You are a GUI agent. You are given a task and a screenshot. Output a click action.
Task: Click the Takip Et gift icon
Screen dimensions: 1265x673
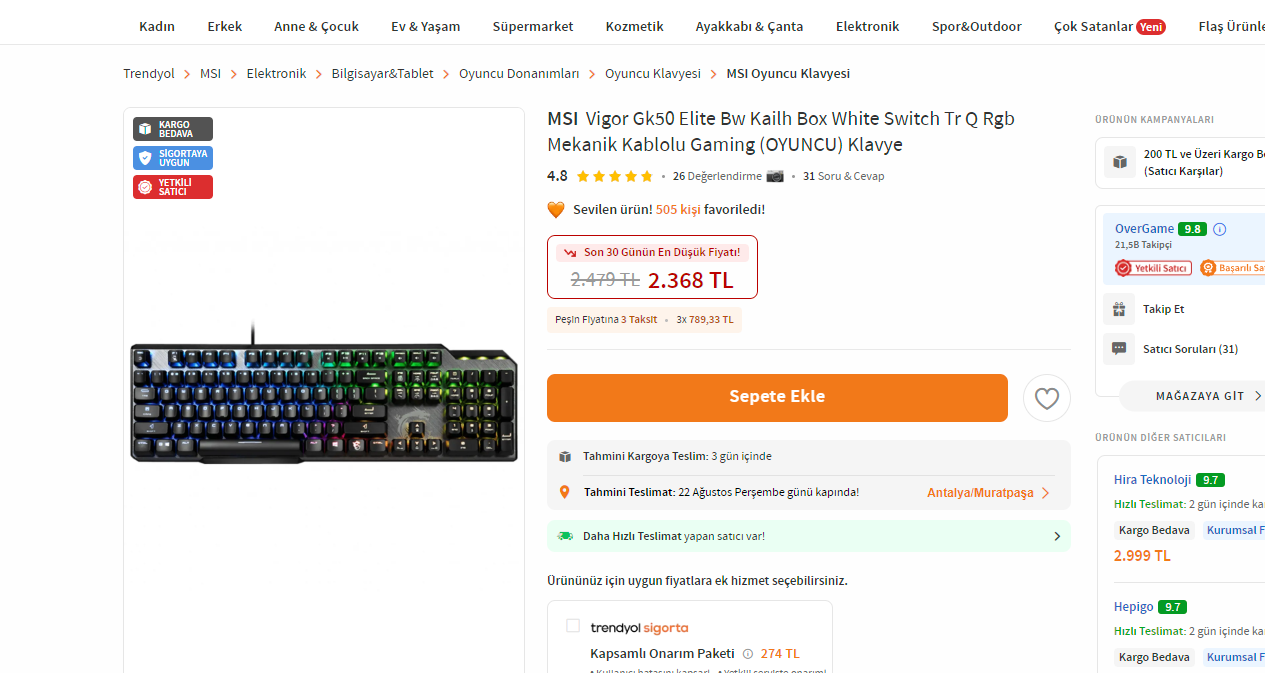click(x=1119, y=309)
